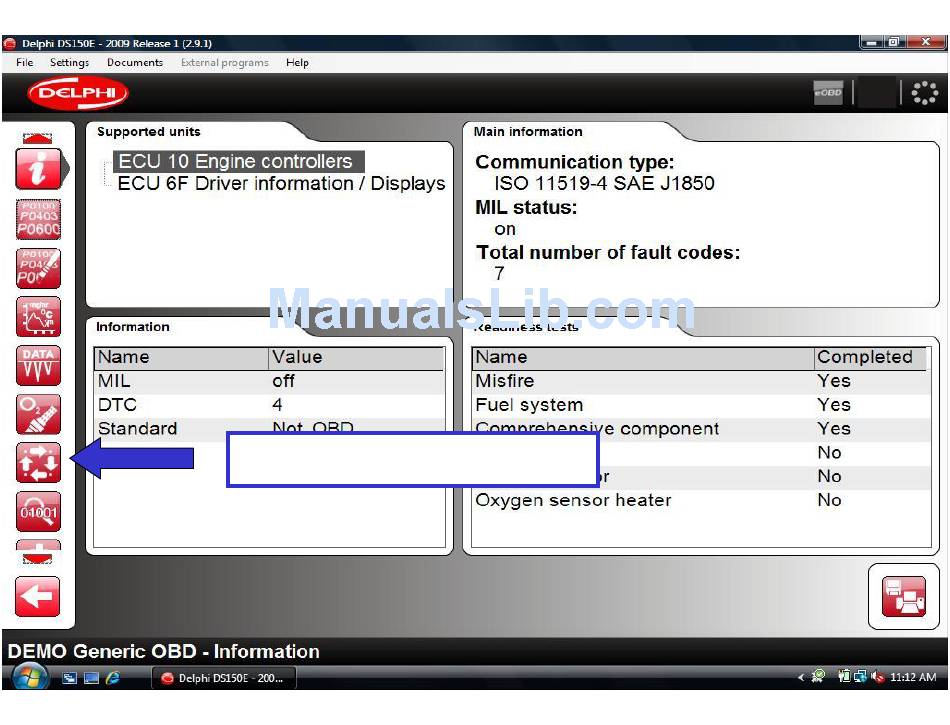Select the MIL row in Information table
Image resolution: width=950 pixels, height=725 pixels.
(269, 381)
